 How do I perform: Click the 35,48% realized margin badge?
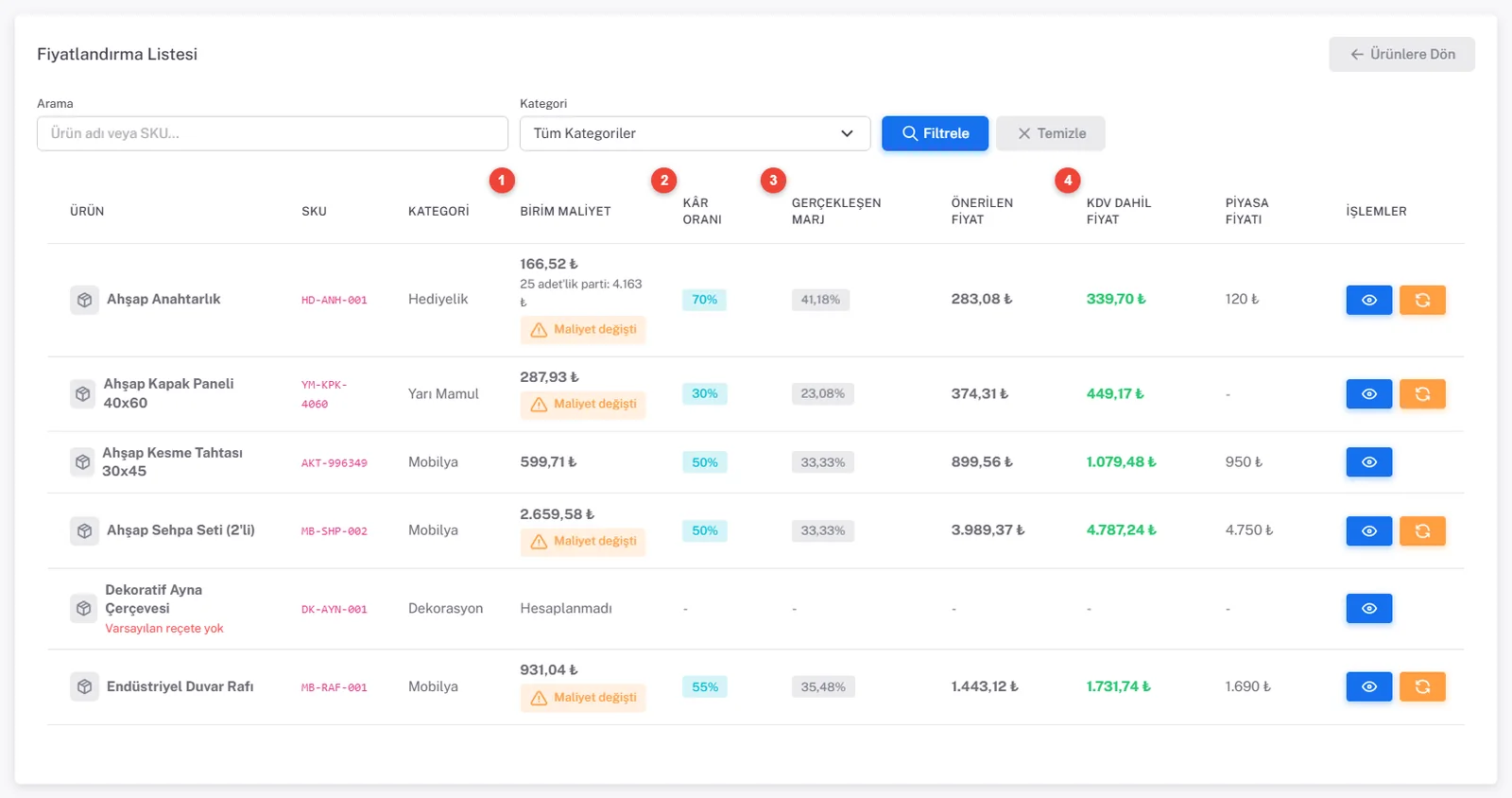coord(822,687)
